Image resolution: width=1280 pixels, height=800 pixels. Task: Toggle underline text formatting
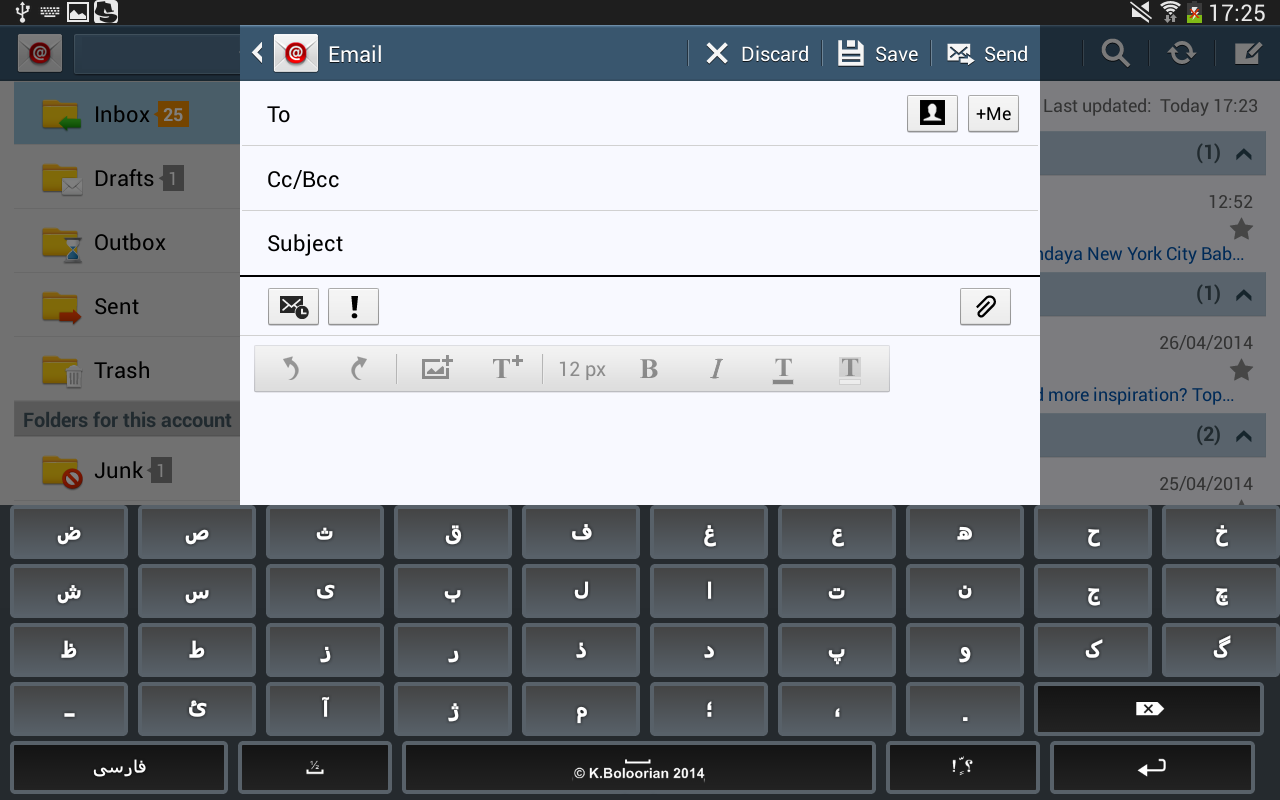pyautogui.click(x=783, y=368)
